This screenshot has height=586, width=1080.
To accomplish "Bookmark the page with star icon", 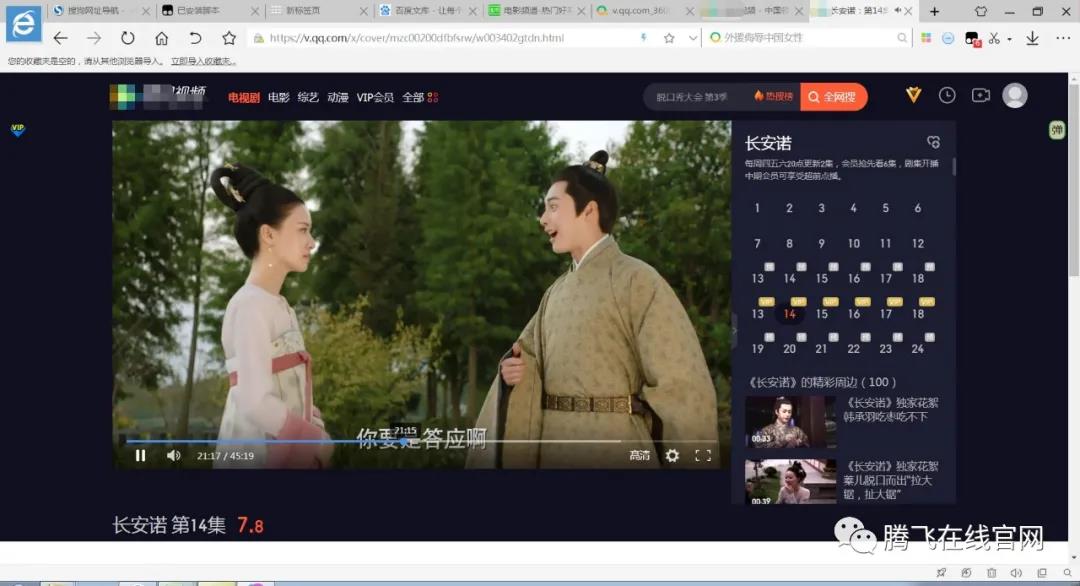I will pyautogui.click(x=229, y=38).
